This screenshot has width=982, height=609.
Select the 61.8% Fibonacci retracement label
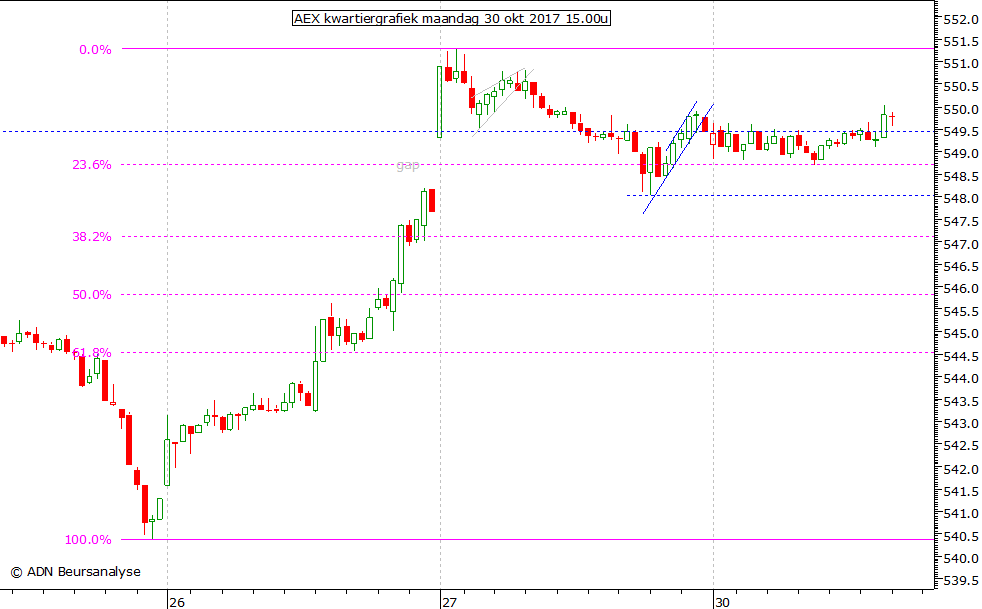(92, 353)
